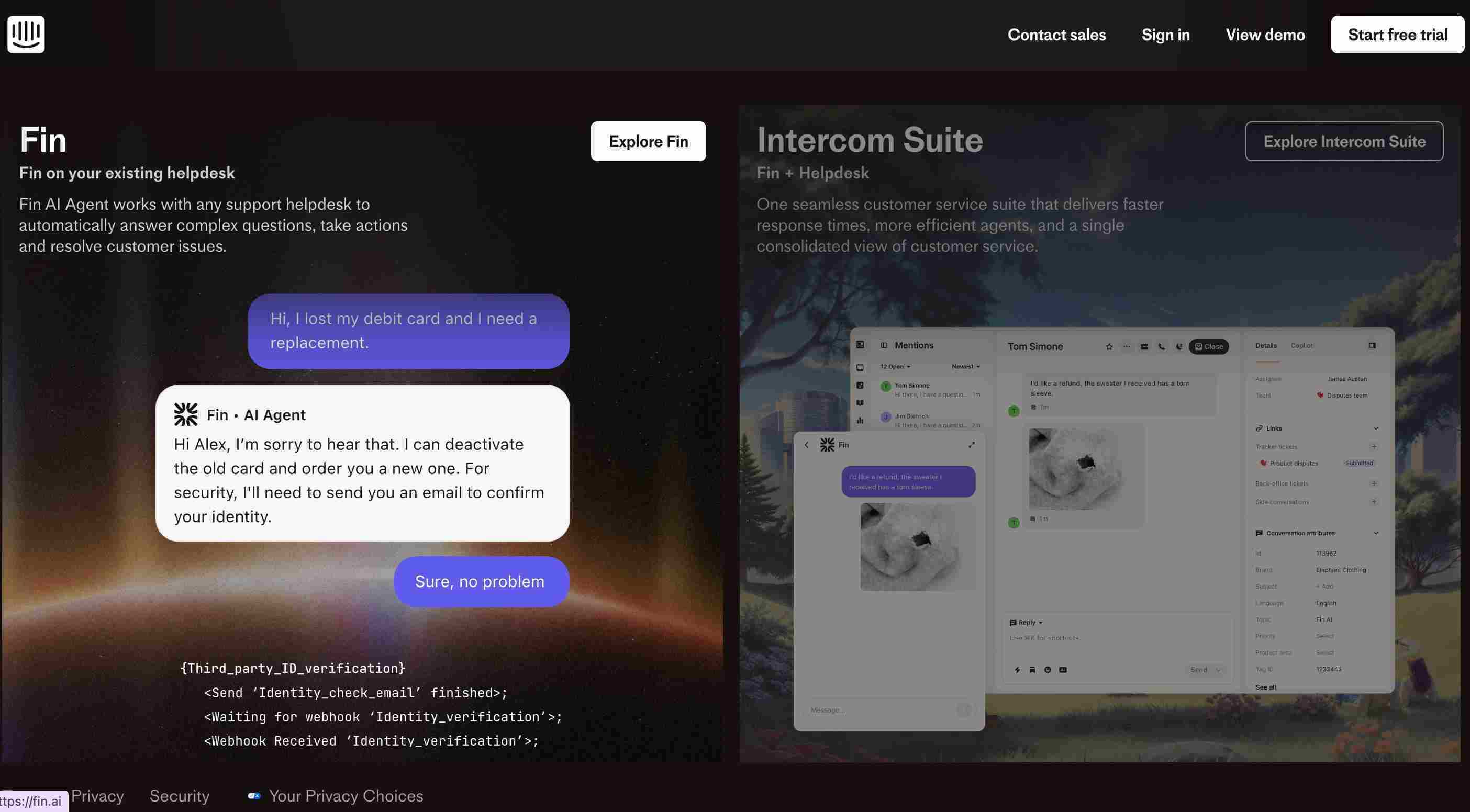Click the phone call icon in conversation header
1470x812 pixels.
(x=1161, y=347)
